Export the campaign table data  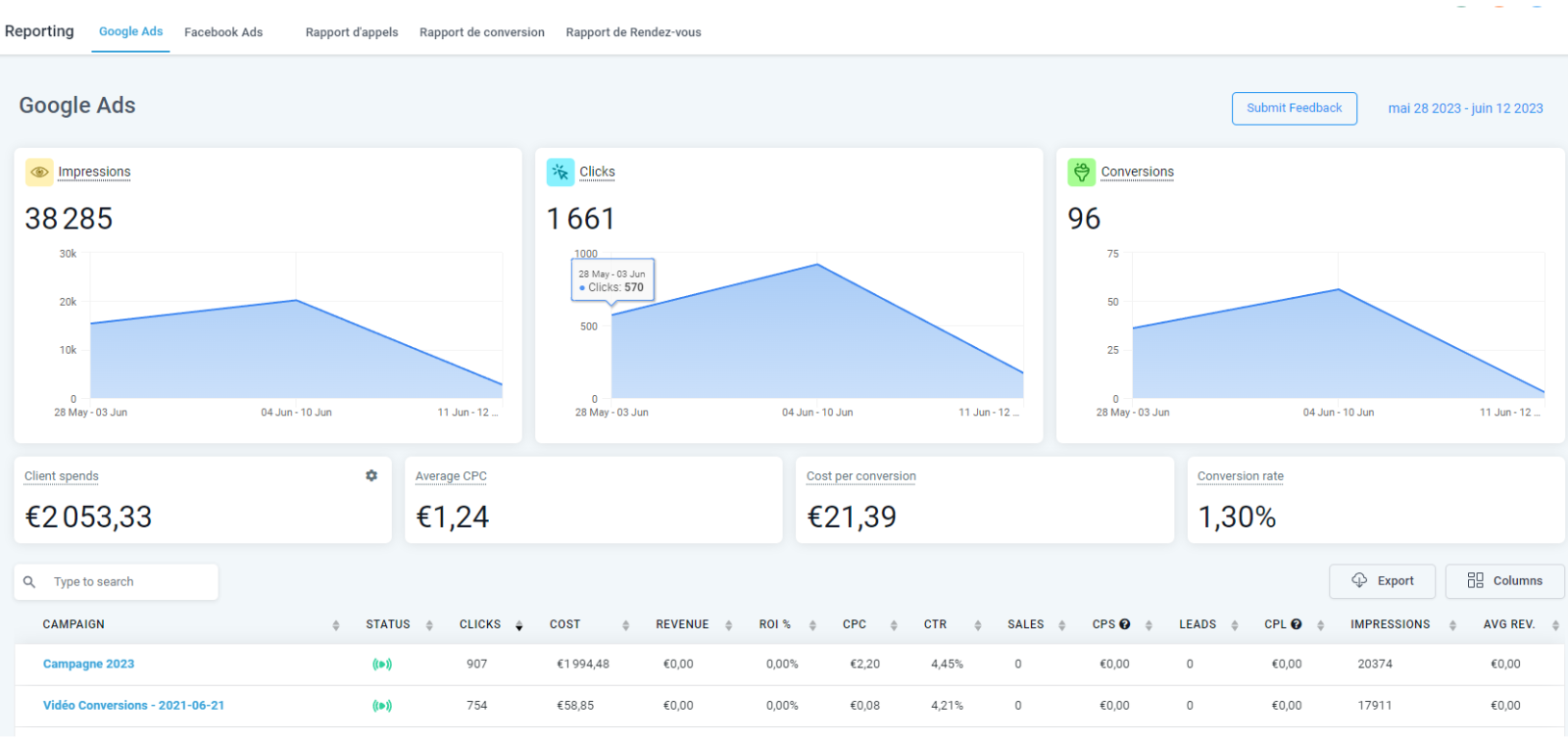[1382, 581]
